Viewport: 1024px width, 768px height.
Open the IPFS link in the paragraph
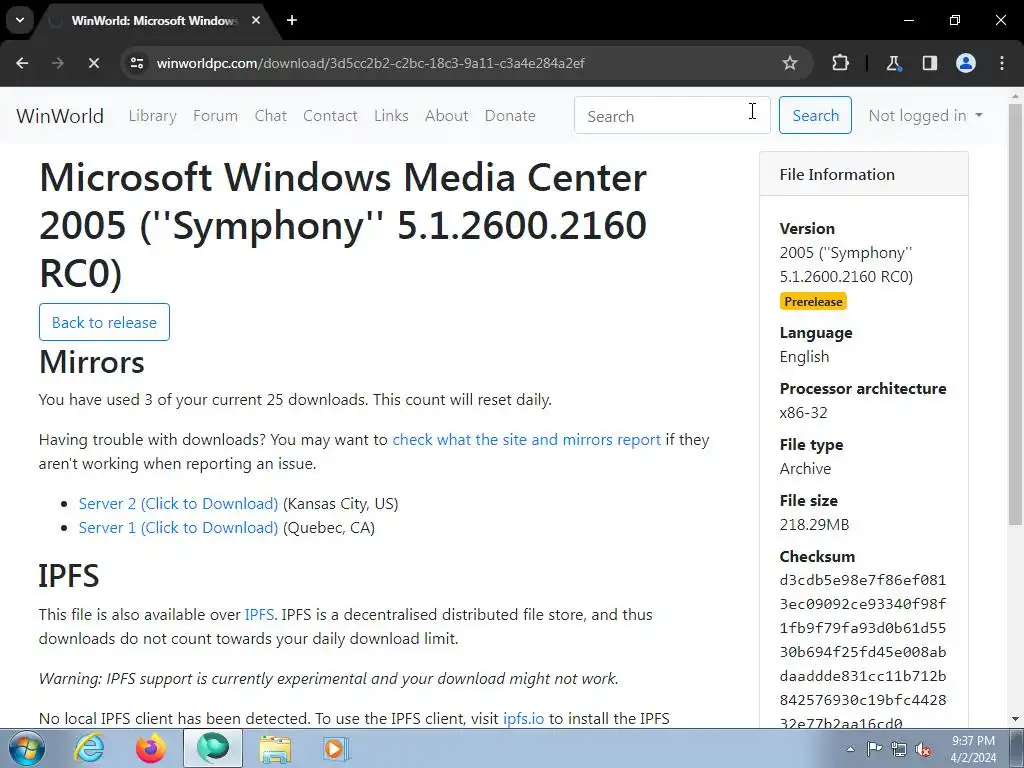(259, 615)
